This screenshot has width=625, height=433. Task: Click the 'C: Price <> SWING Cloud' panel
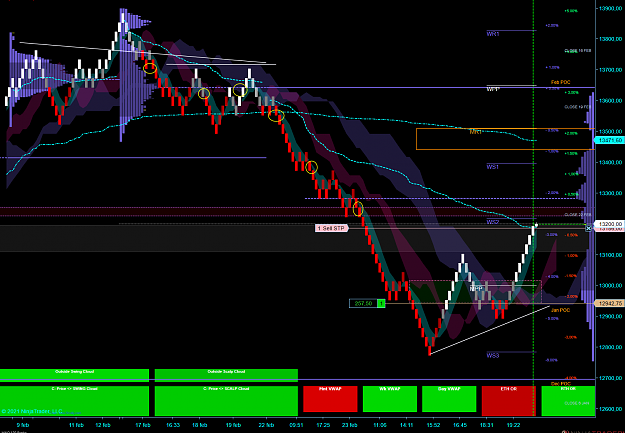click(74, 401)
